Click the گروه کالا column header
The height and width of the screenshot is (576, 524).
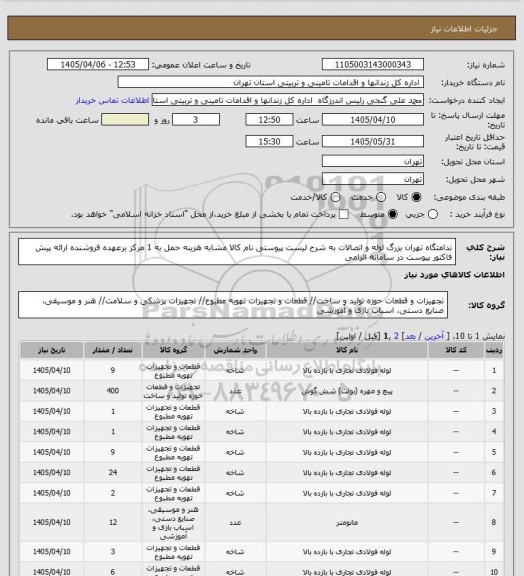point(173,350)
